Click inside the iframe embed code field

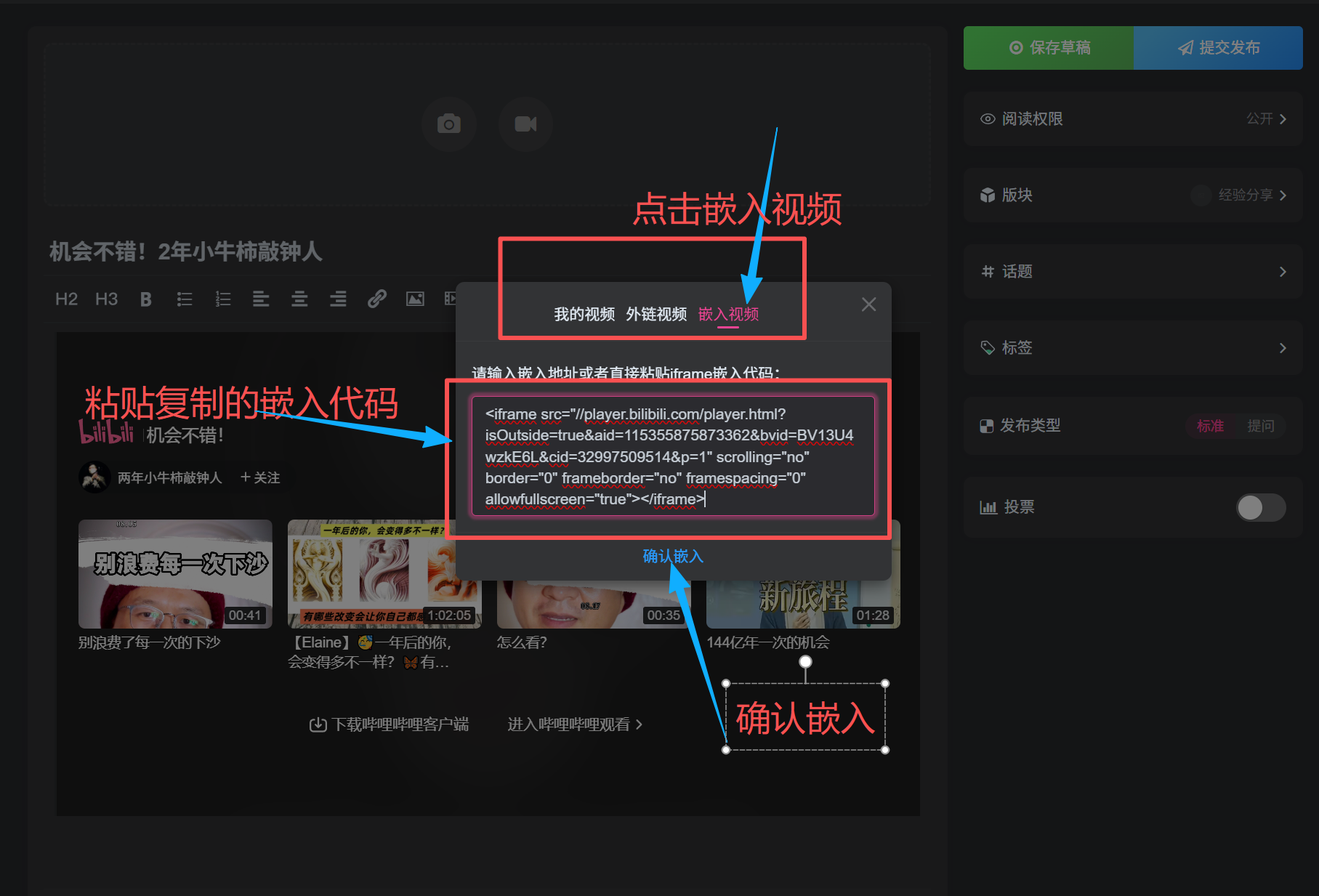(672, 456)
